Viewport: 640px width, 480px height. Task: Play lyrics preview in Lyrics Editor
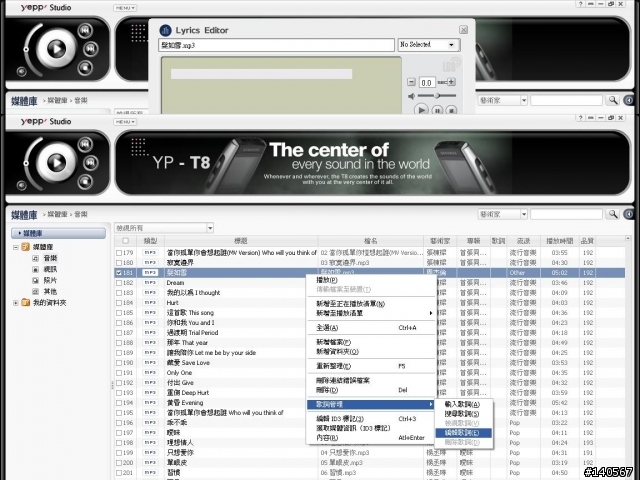[x=421, y=110]
